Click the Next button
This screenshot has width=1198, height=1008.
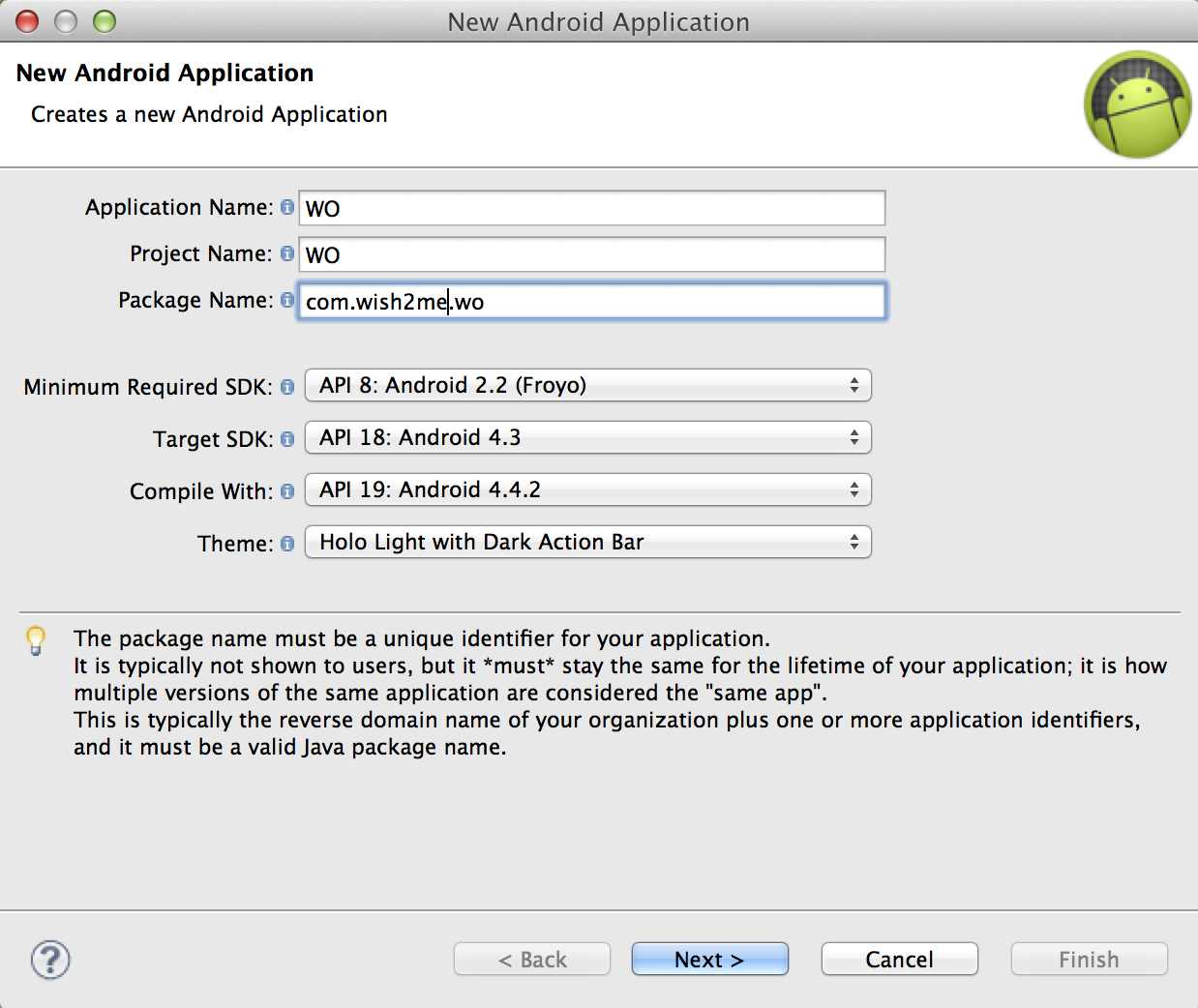(x=710, y=960)
